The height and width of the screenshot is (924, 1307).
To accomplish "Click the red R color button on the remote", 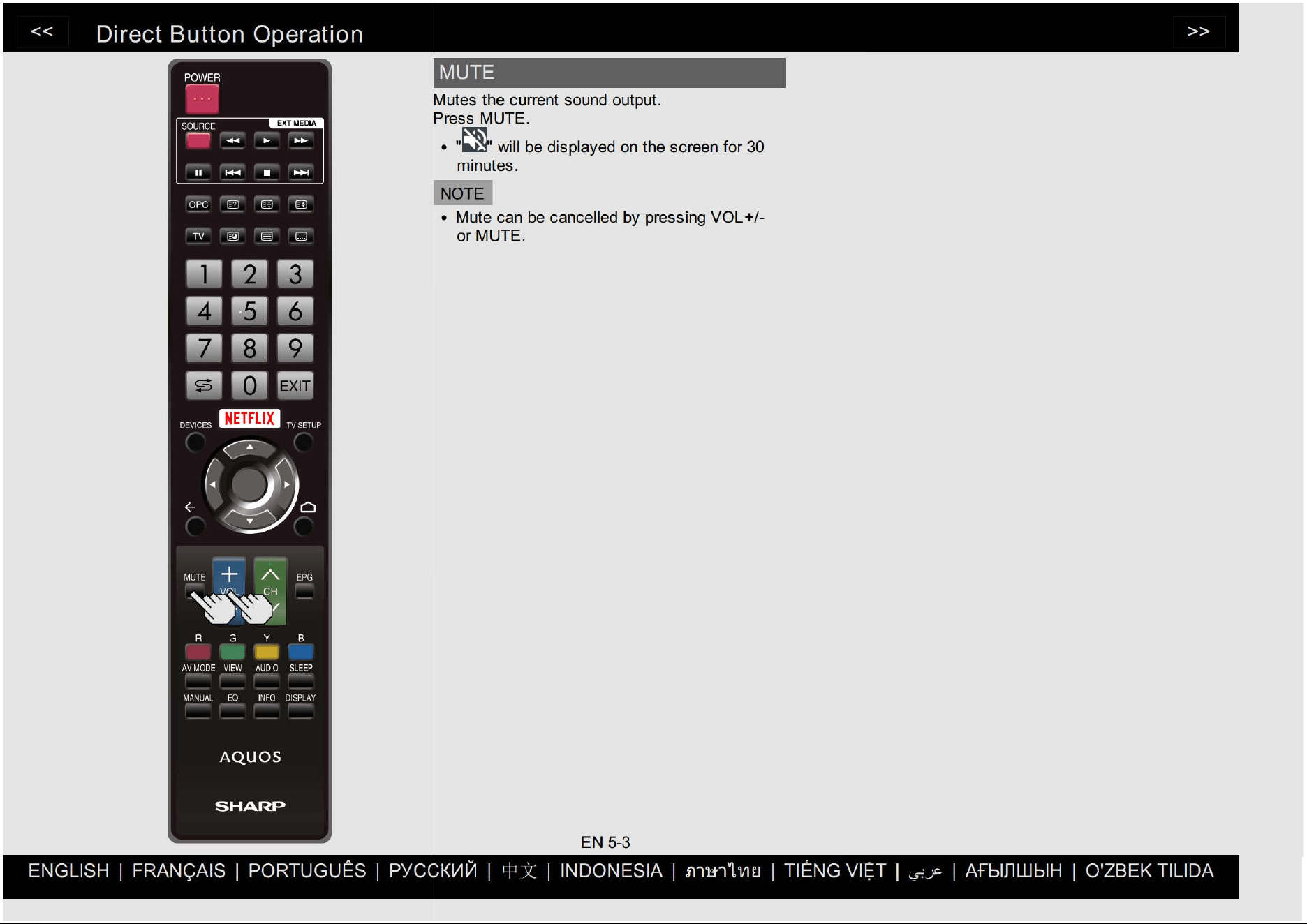I will pos(198,652).
